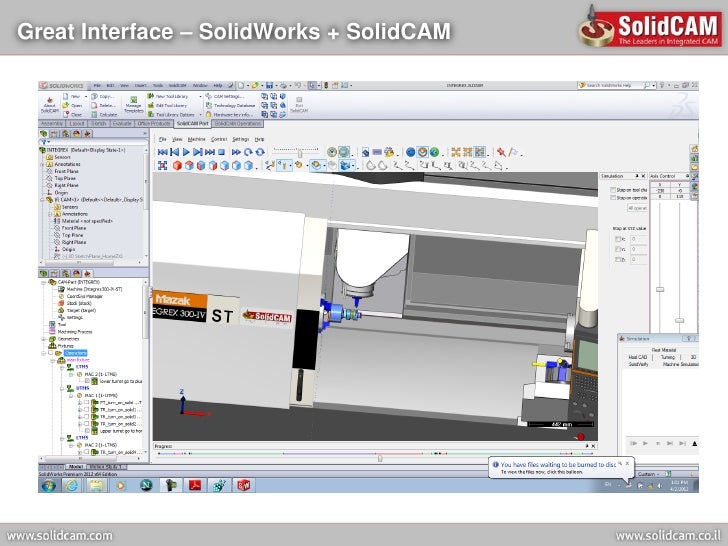Click the Windows Start button

tap(47, 484)
